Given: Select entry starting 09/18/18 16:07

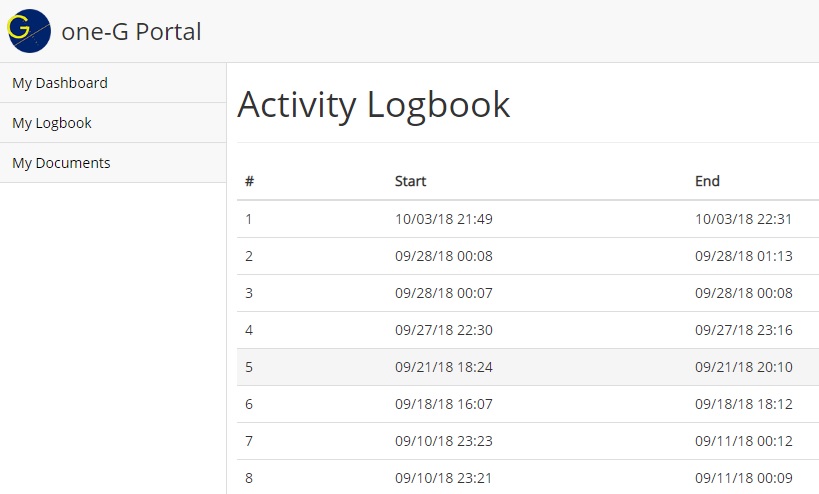Looking at the screenshot, I should [x=444, y=404].
